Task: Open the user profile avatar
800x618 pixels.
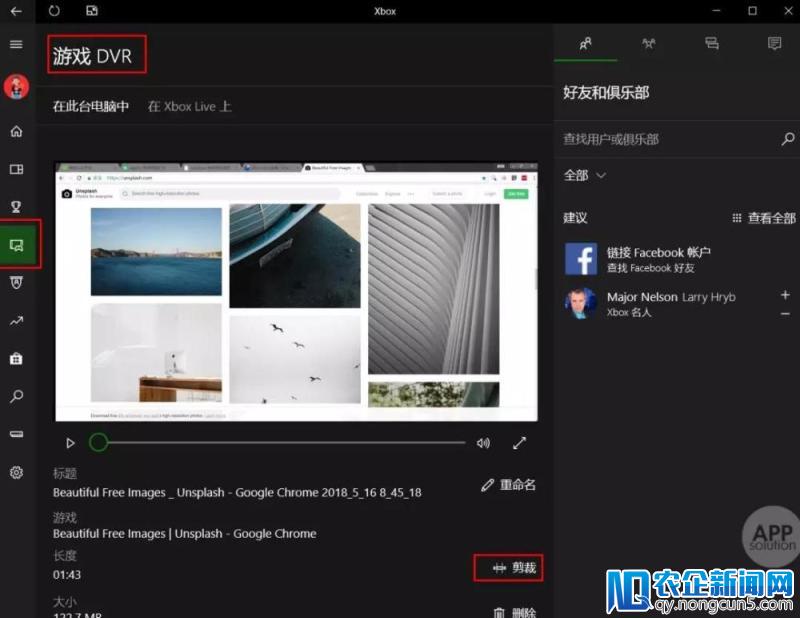Action: [16, 87]
